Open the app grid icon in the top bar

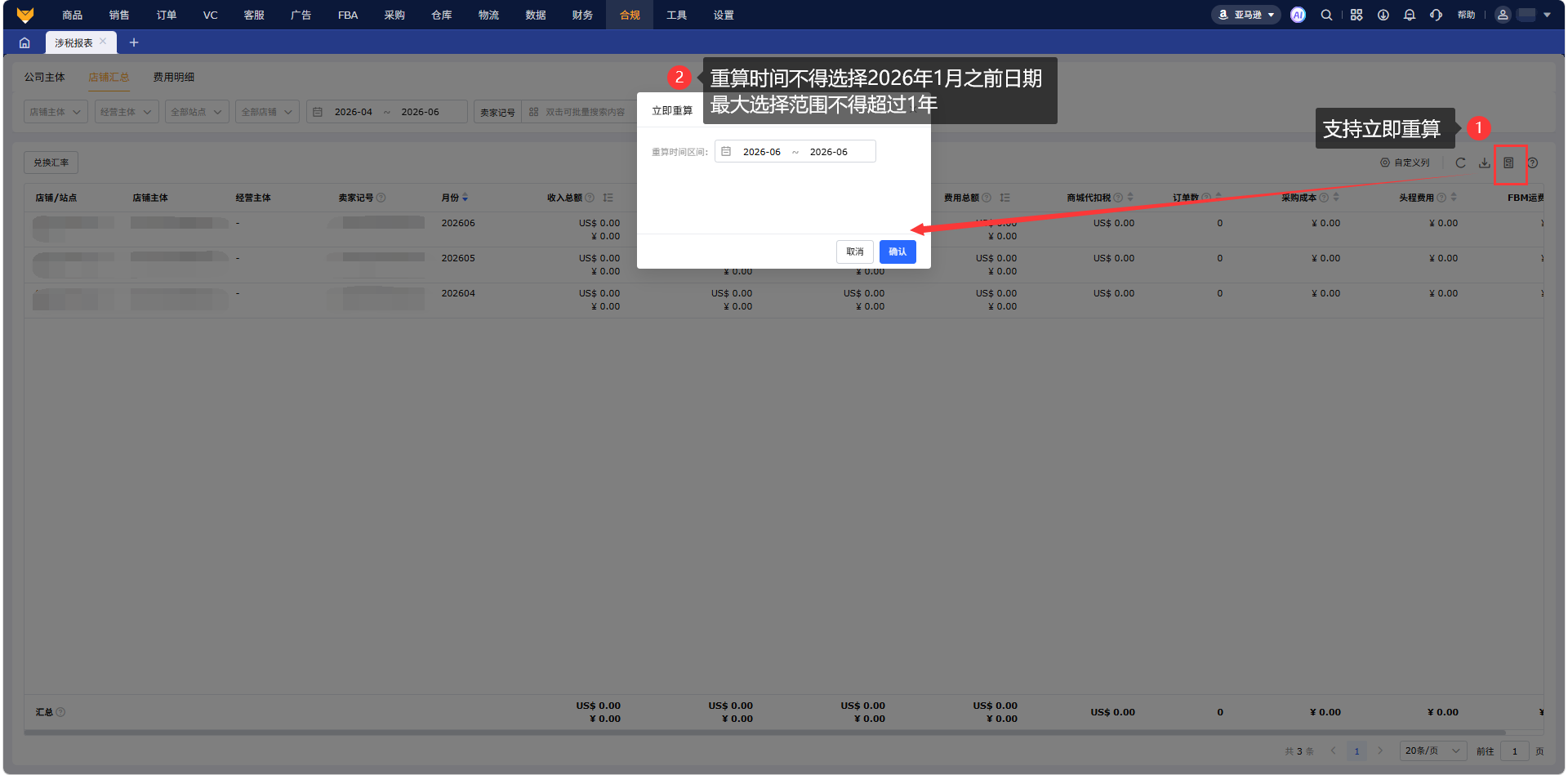click(1356, 15)
